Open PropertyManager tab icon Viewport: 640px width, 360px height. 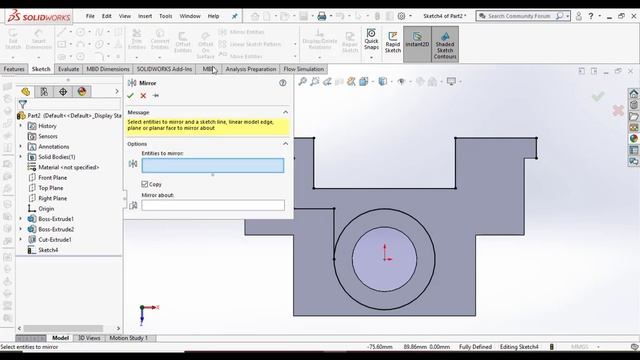[44, 91]
